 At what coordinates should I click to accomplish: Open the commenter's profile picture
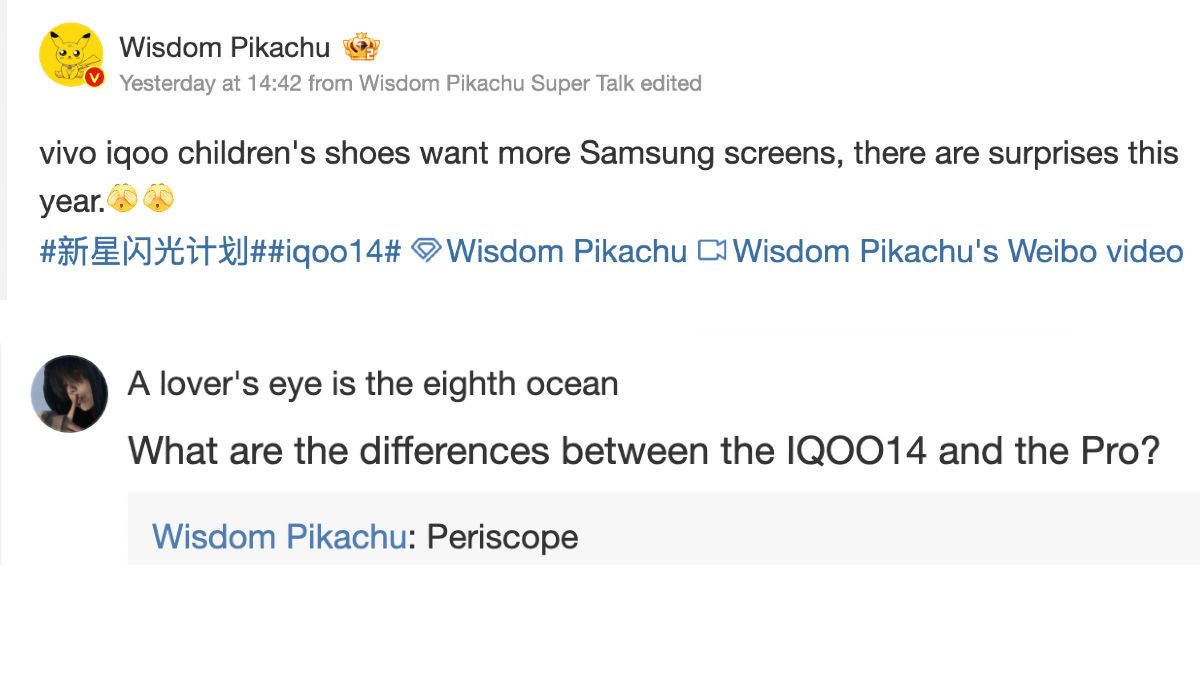tap(69, 393)
